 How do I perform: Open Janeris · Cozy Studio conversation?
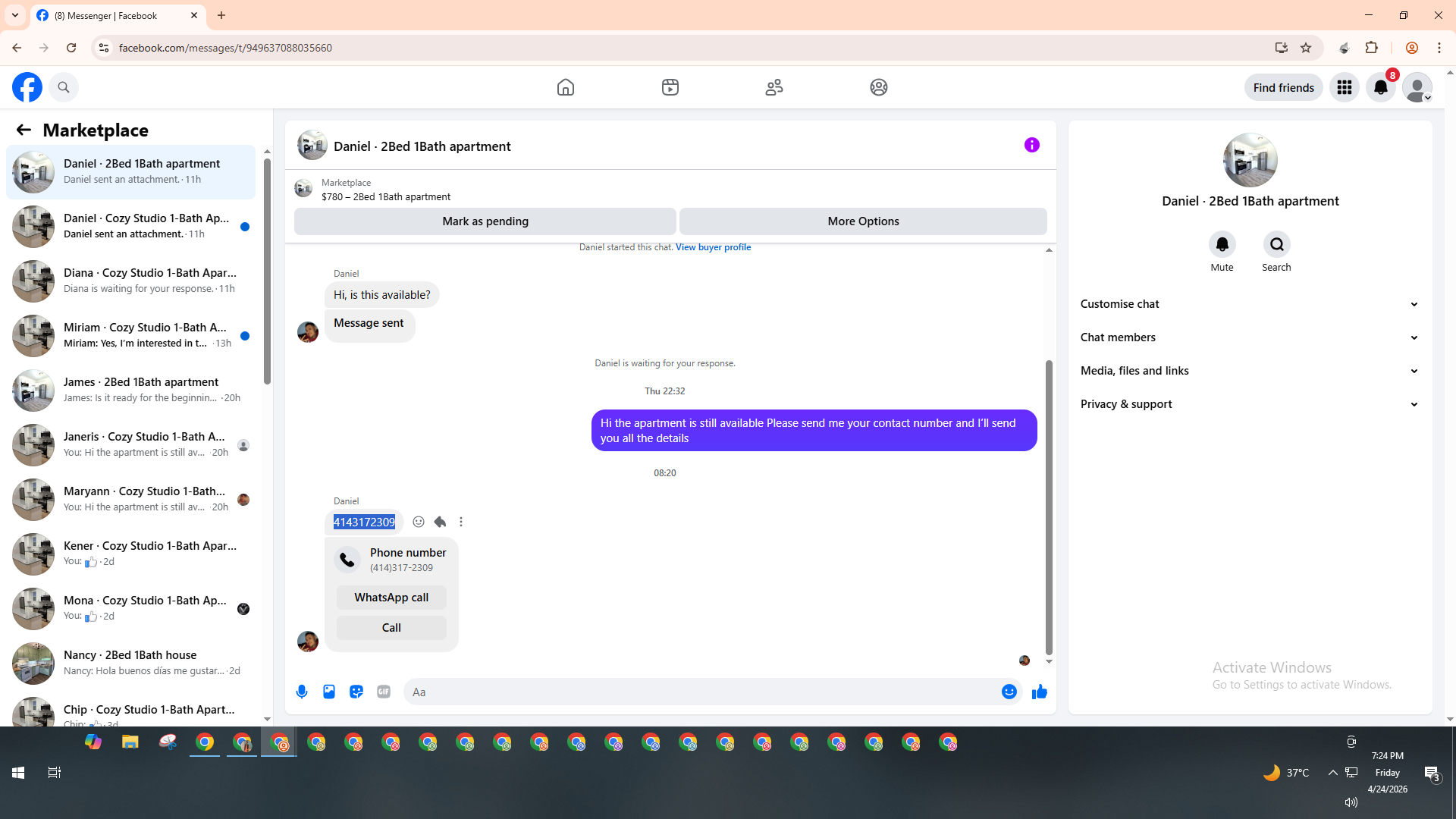point(130,445)
